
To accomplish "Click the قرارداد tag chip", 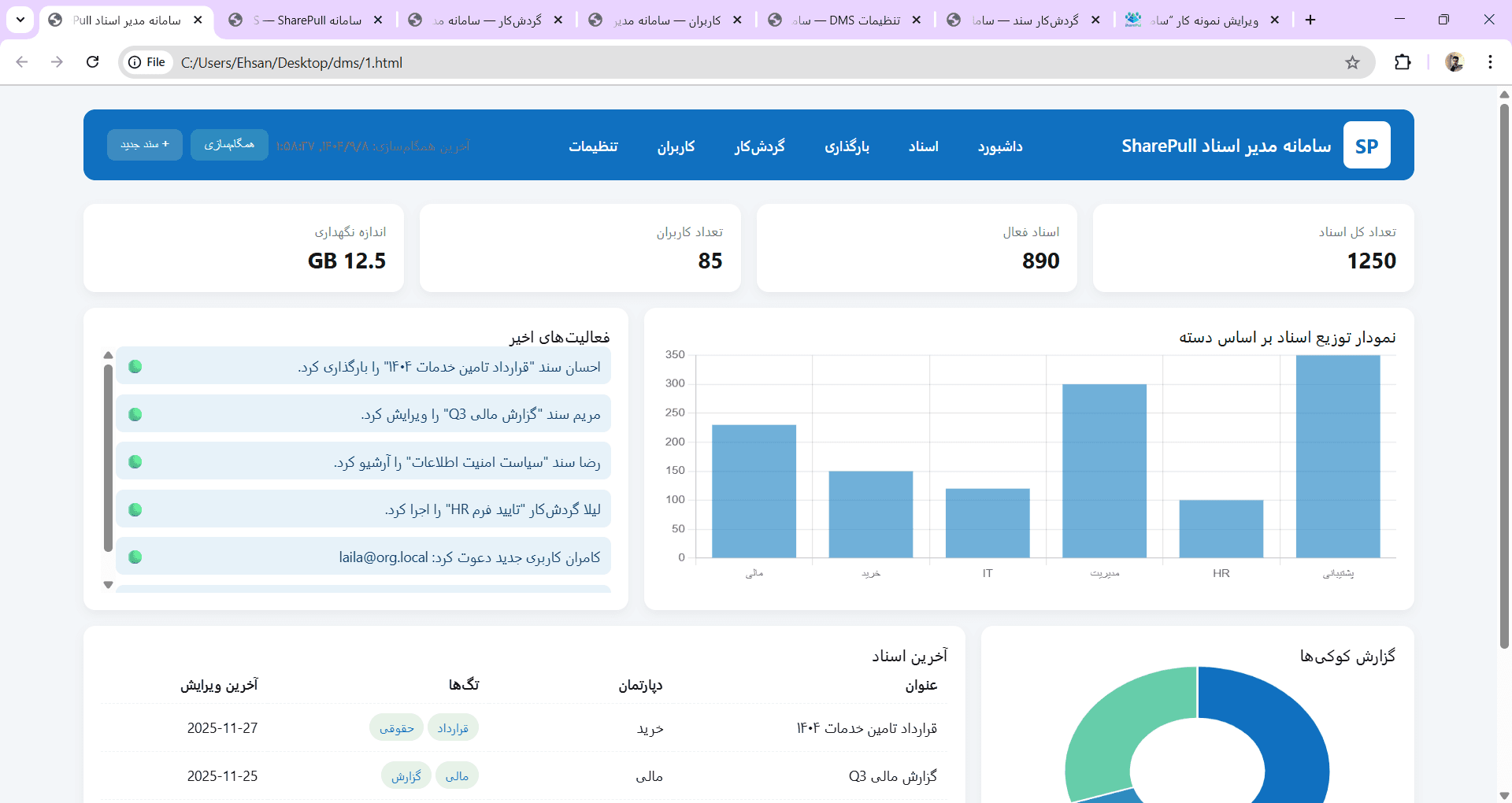I will [x=453, y=728].
